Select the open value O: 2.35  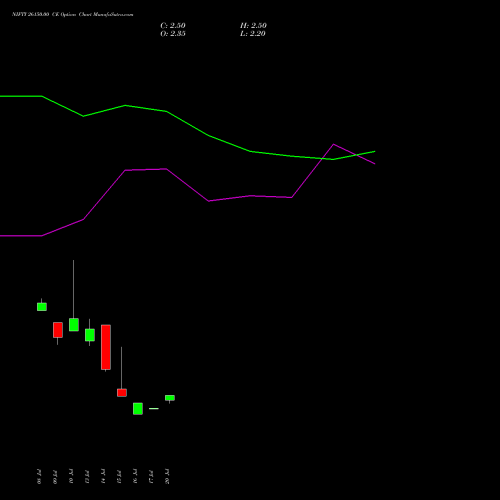(173, 34)
